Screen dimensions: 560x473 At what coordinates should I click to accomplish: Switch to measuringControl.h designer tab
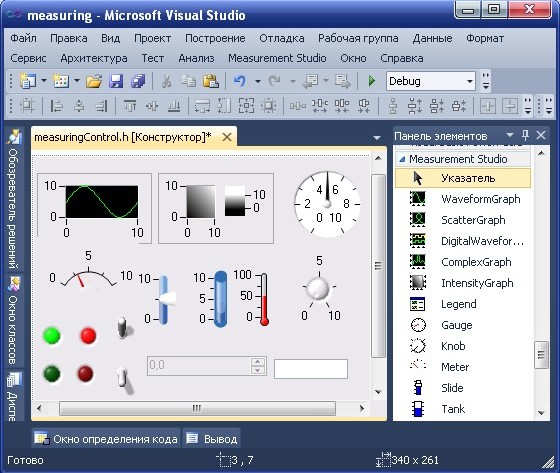coord(123,137)
